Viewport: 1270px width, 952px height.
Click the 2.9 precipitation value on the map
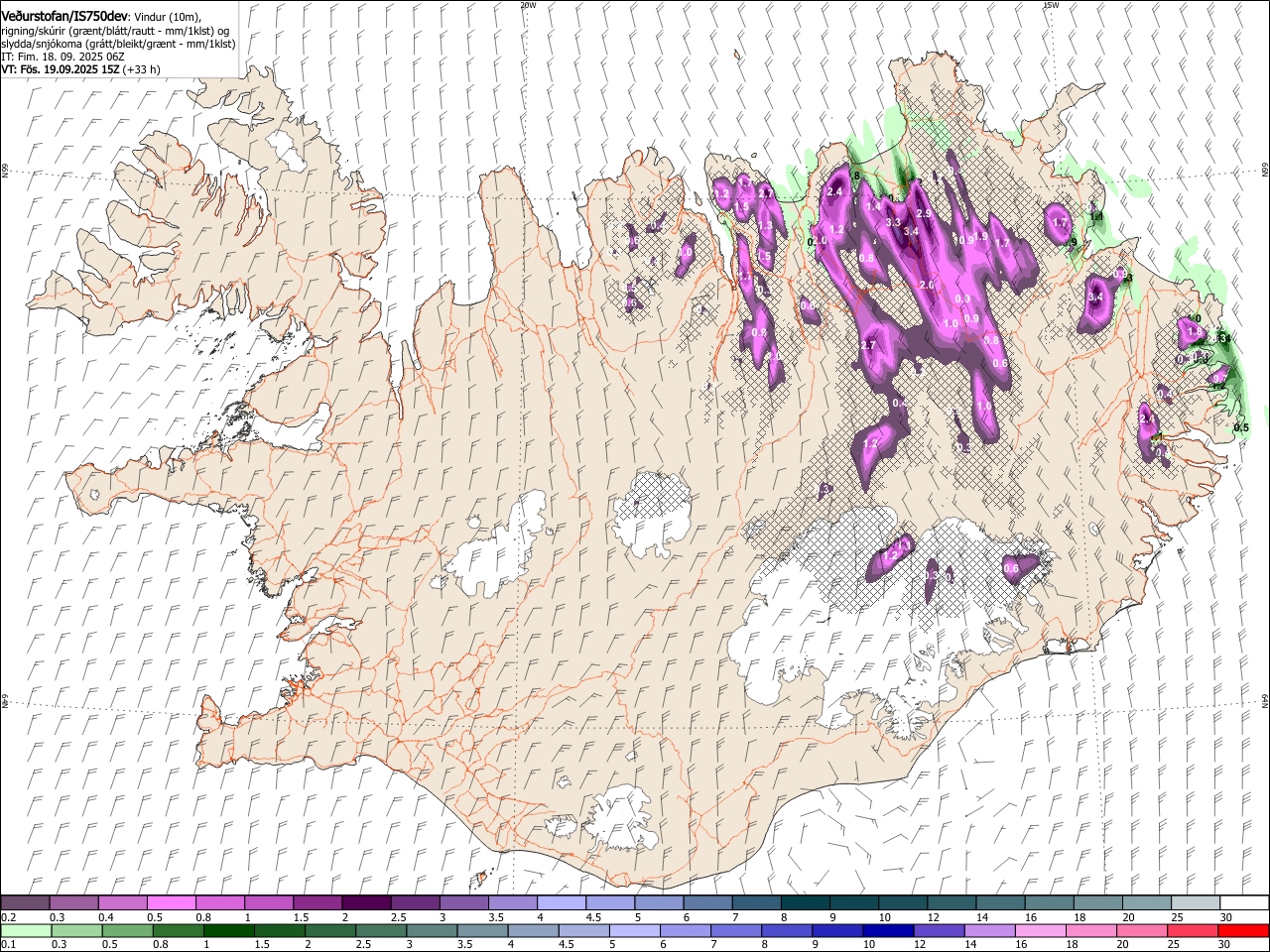[x=922, y=213]
